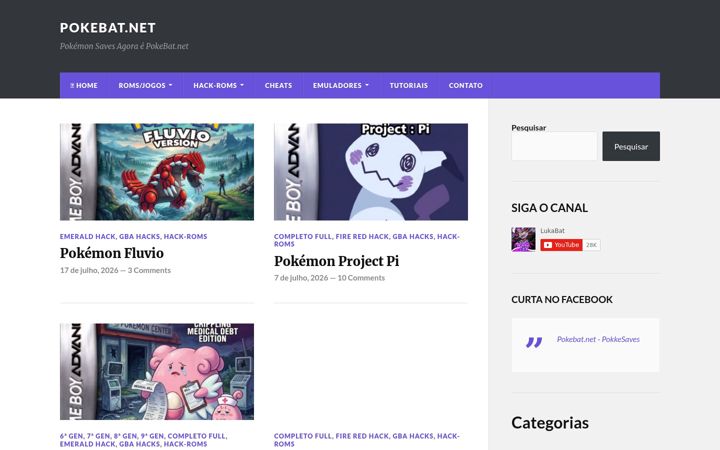This screenshot has height=450, width=720.
Task: Select FIRE RED HACK category above Project Pi
Action: coord(362,236)
